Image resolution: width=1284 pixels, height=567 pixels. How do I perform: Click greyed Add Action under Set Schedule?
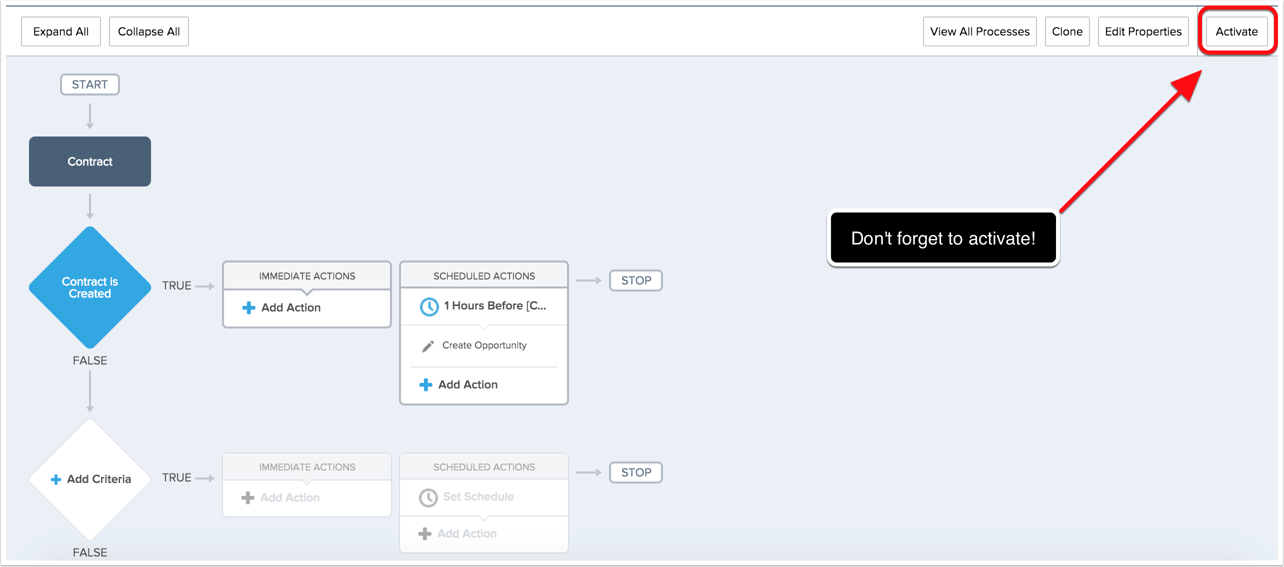pos(467,534)
